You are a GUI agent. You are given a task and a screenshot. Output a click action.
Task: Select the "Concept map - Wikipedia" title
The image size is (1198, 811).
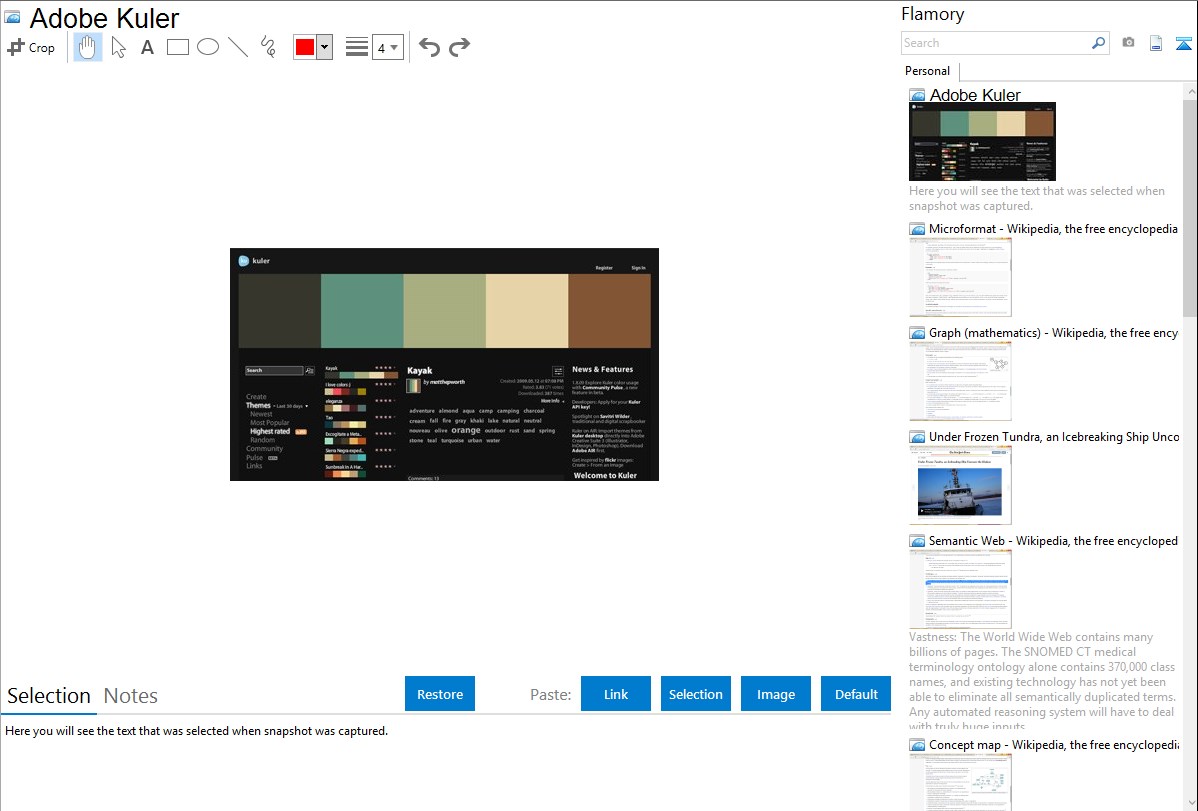coord(1054,744)
